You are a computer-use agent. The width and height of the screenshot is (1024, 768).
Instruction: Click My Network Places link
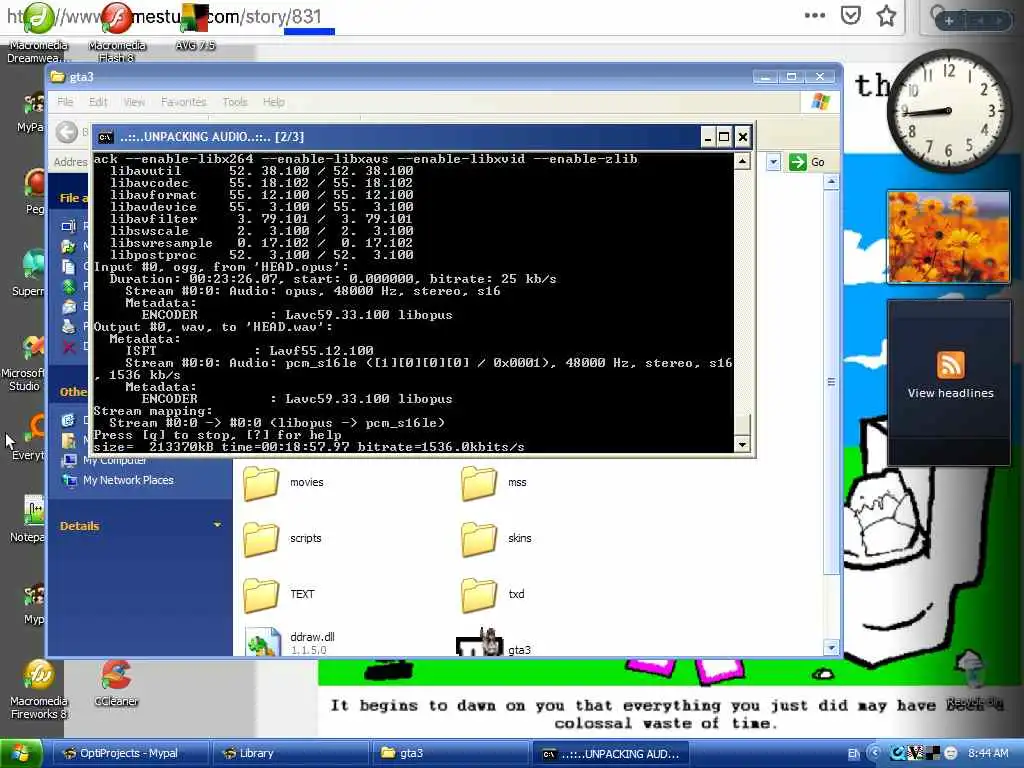click(x=128, y=480)
